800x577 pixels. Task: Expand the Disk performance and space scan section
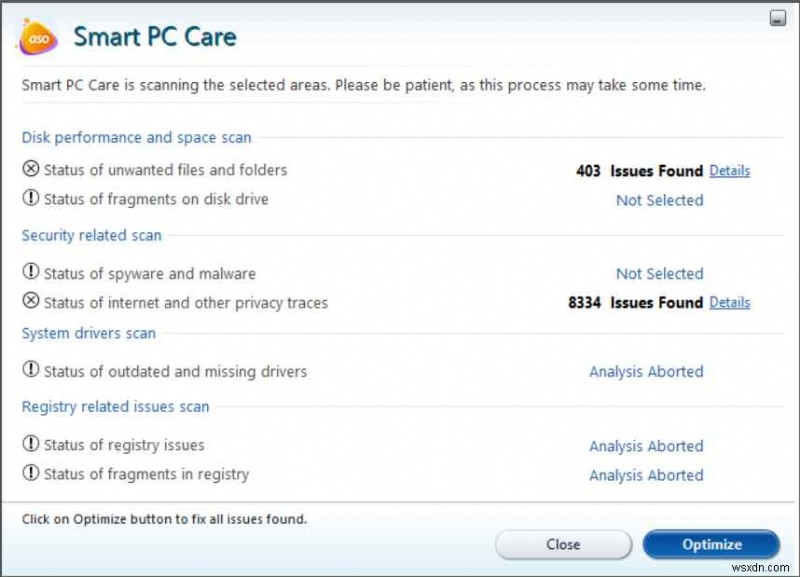click(x=136, y=137)
